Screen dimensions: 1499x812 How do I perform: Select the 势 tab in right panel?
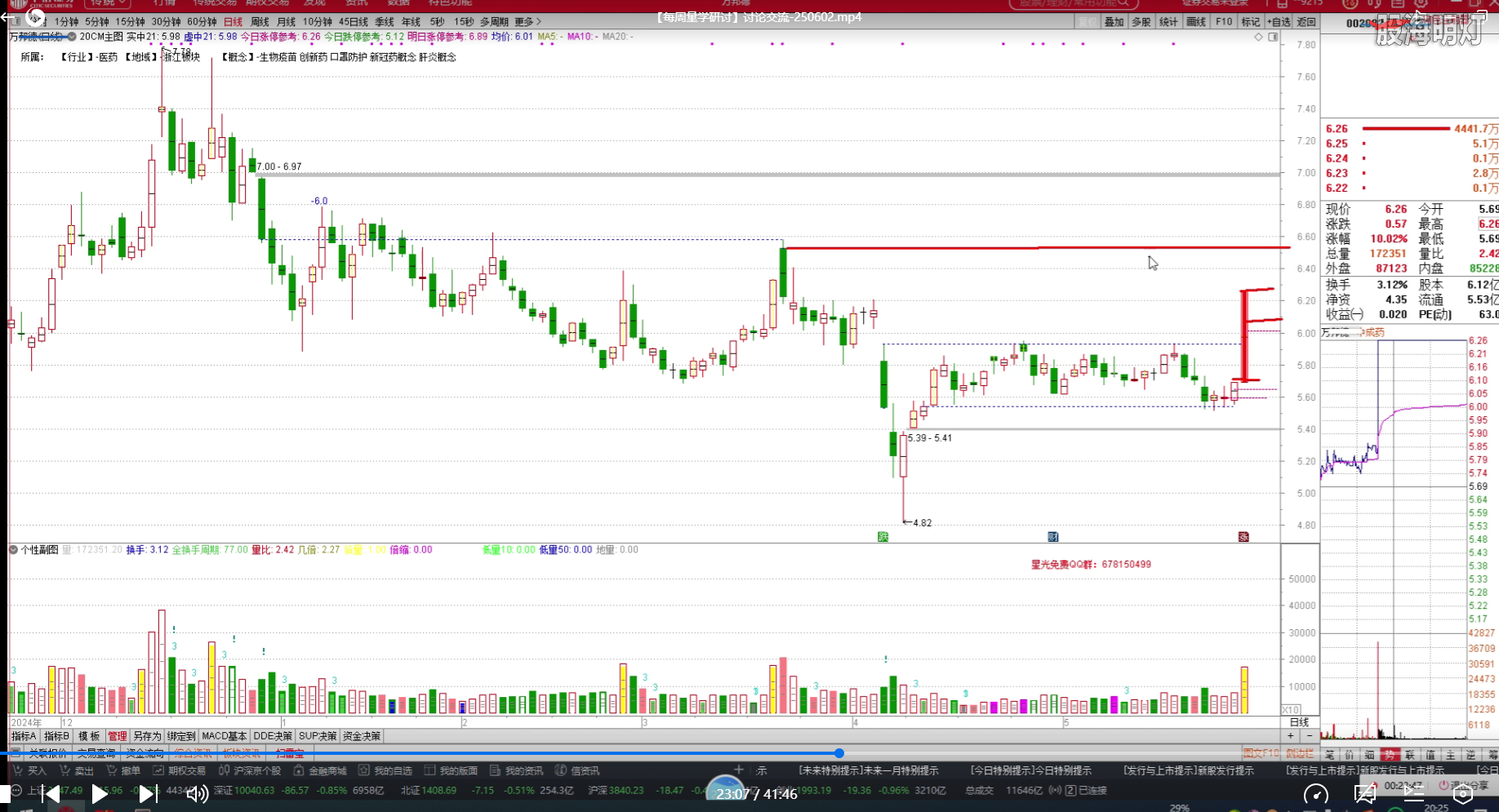(1390, 755)
